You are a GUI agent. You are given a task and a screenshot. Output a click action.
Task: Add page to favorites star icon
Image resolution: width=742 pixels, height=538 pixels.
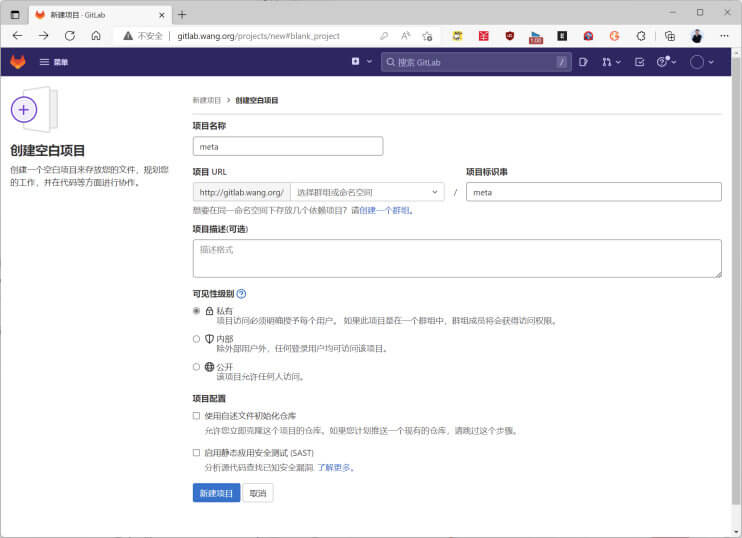pyautogui.click(x=427, y=36)
